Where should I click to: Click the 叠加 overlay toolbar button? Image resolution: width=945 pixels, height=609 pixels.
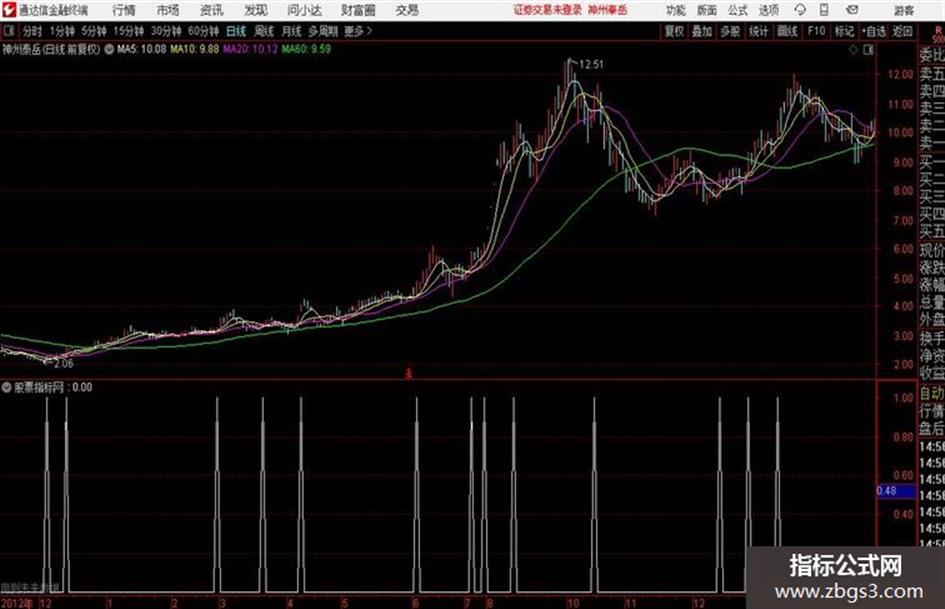(x=702, y=31)
